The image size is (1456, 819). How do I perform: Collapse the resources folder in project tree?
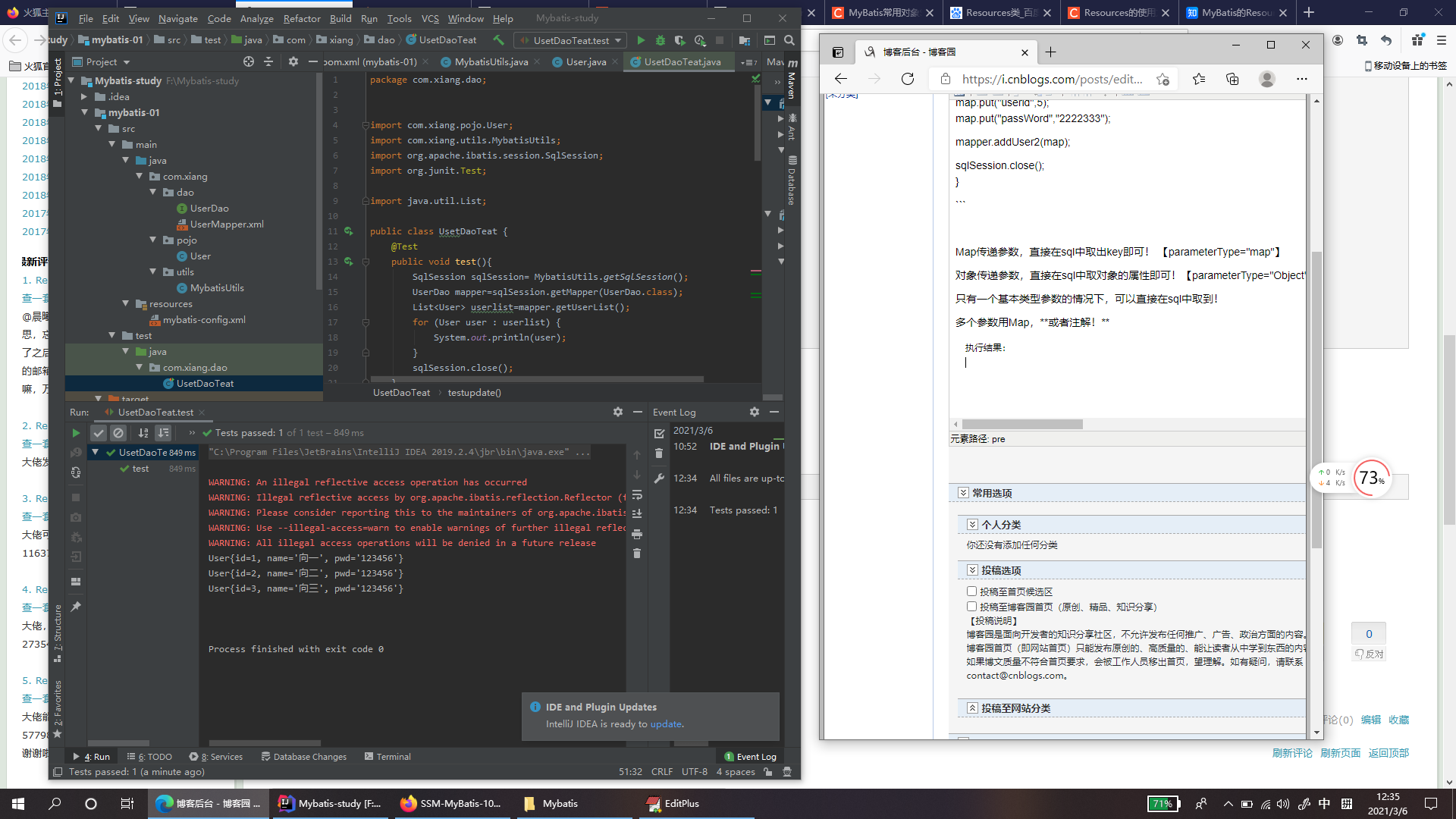126,303
